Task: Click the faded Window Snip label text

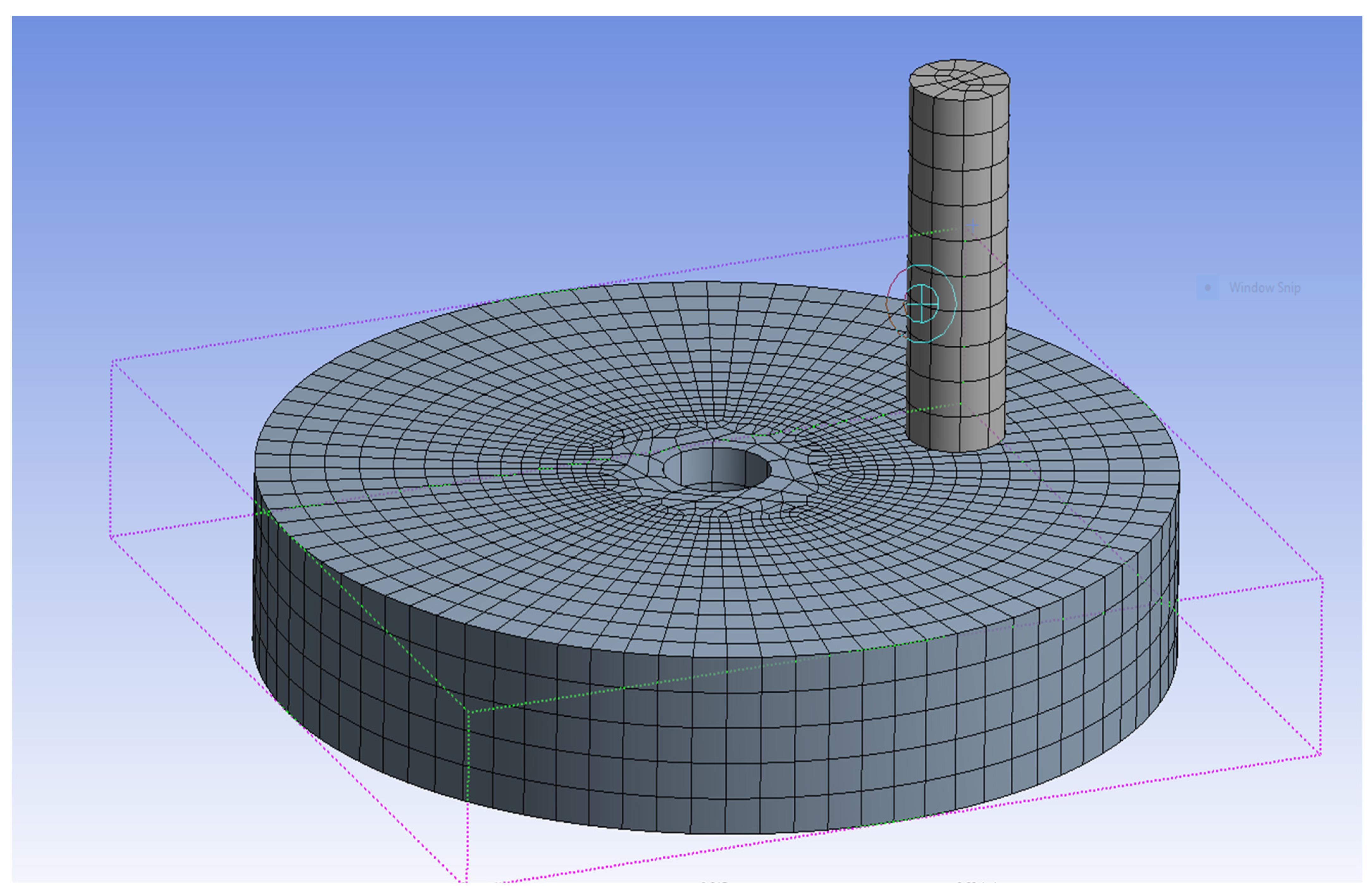Action: pyautogui.click(x=1265, y=288)
